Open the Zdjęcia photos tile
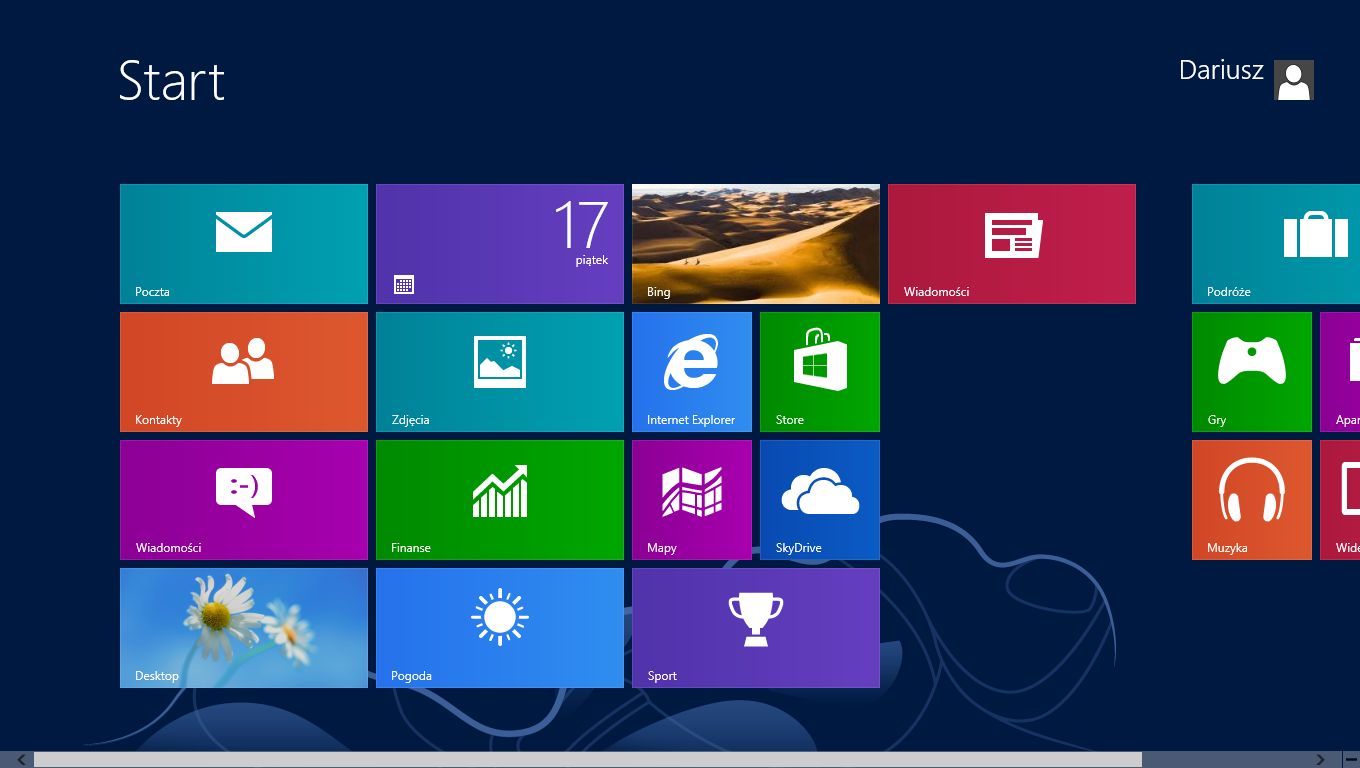The height and width of the screenshot is (768, 1360). click(500, 372)
